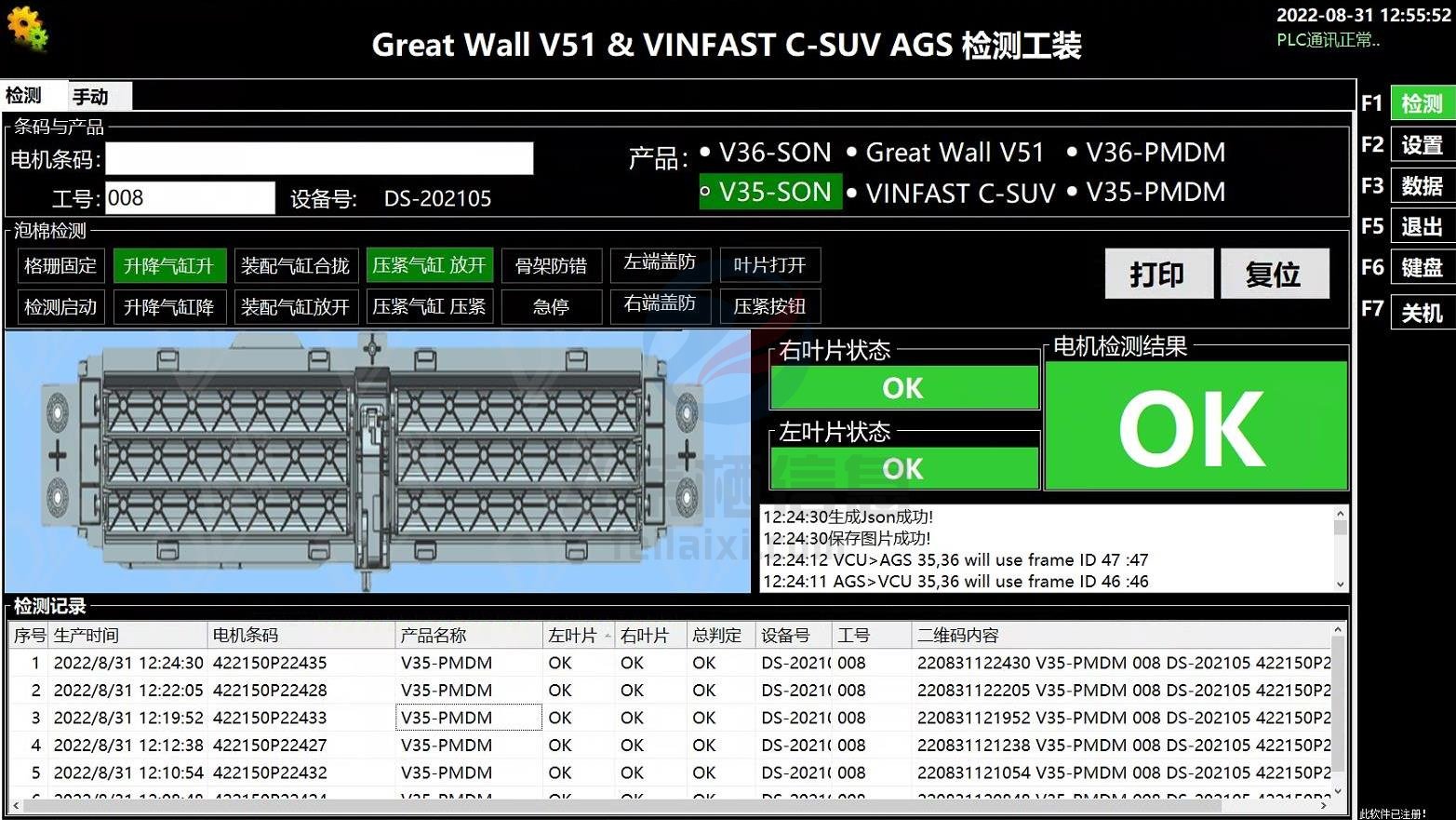Screen dimensions: 1456x820
Task: Select record with barcode 422150P22427
Action: coord(670,745)
